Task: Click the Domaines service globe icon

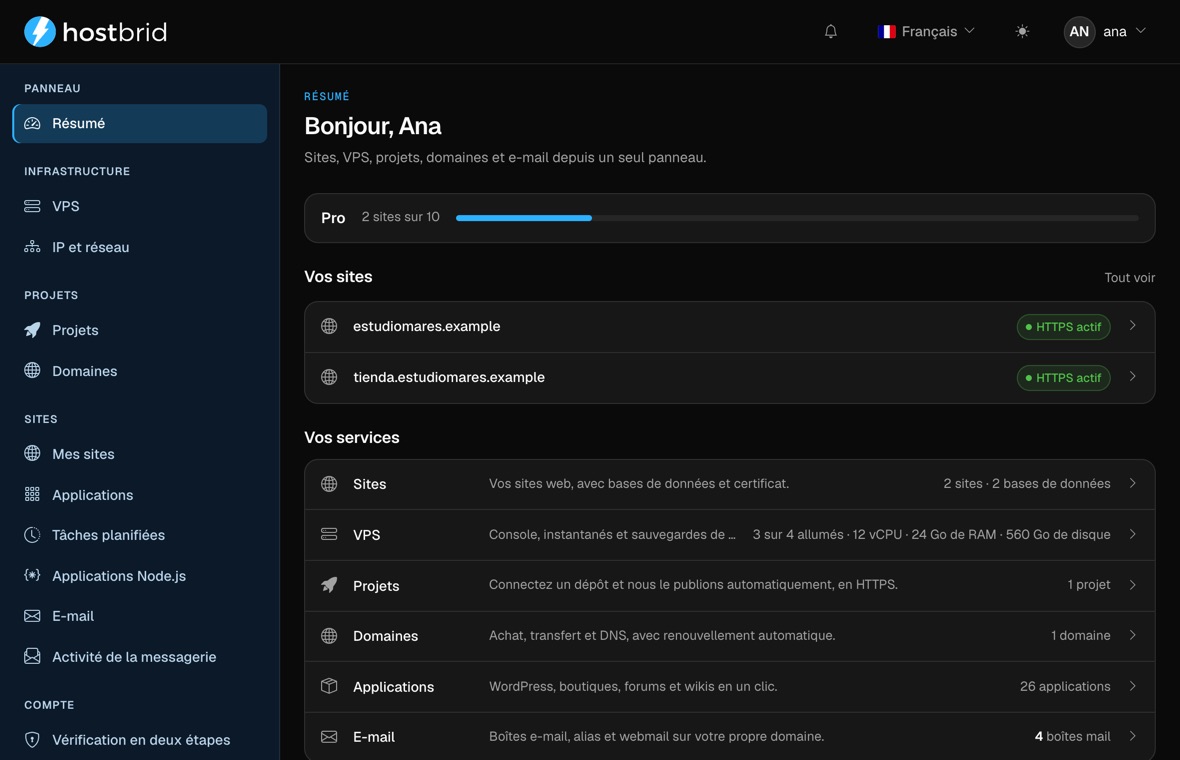Action: 329,636
